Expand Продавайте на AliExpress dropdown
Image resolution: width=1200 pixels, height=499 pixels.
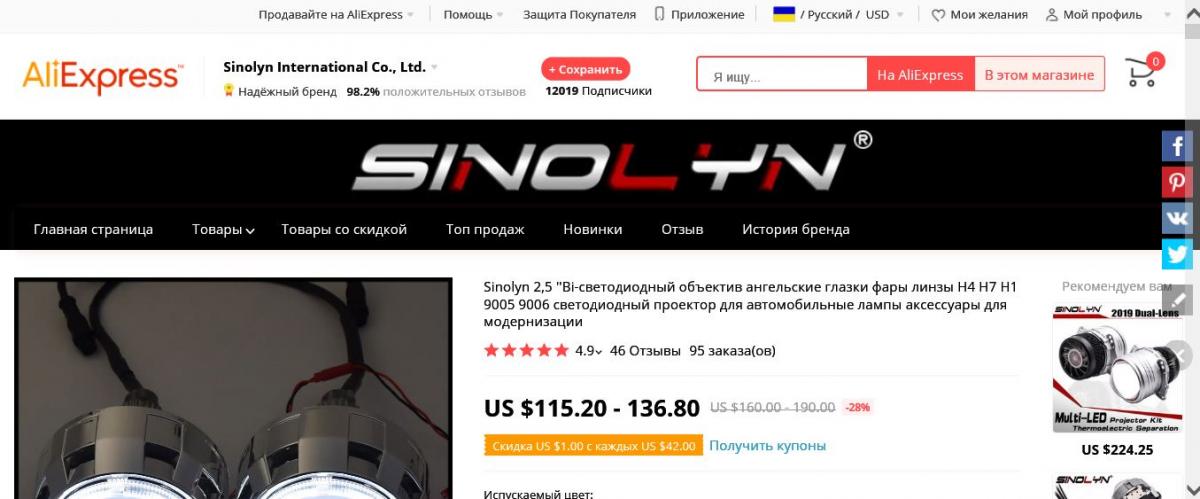336,15
